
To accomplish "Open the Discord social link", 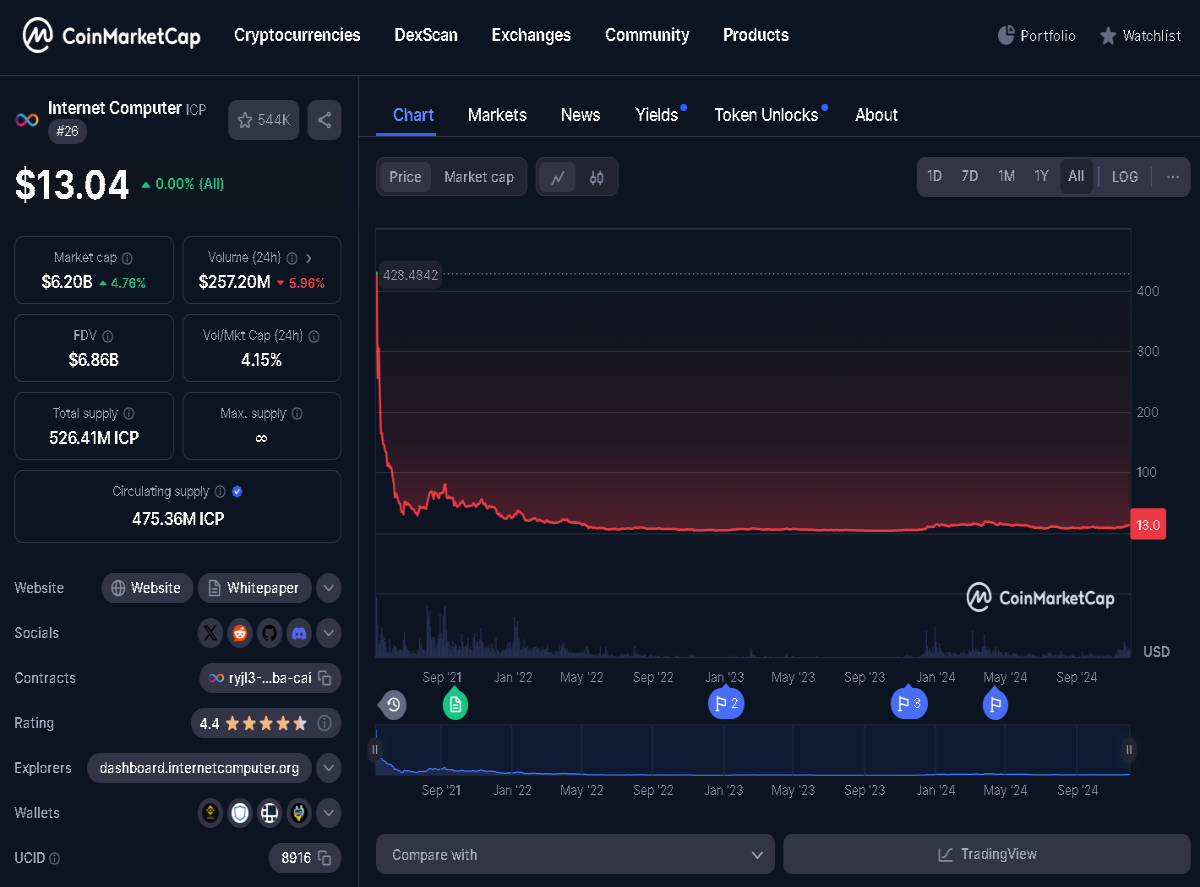I will point(299,633).
